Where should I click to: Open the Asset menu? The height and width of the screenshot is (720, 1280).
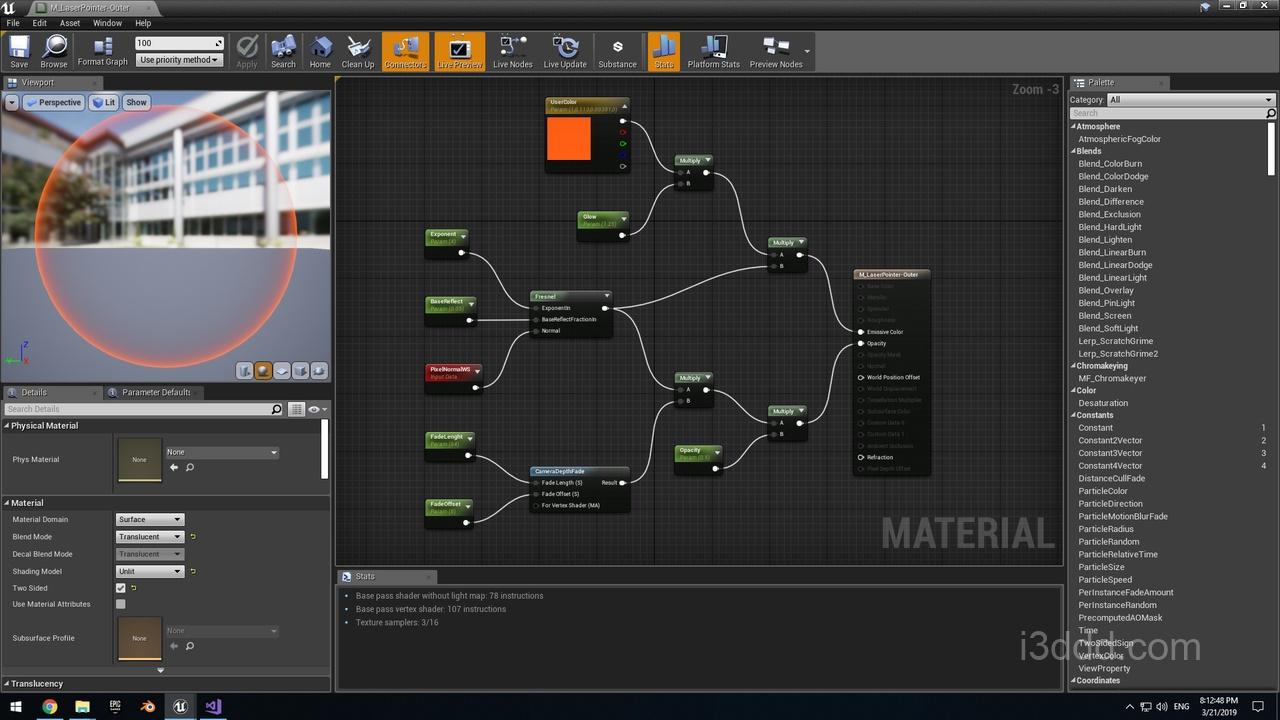click(x=70, y=23)
